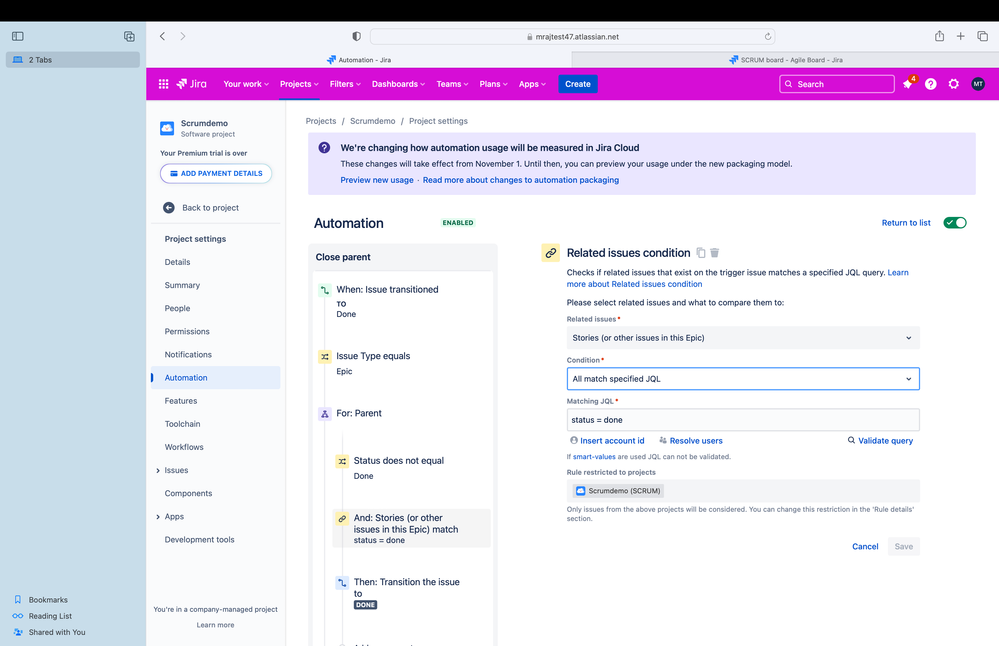Click the For: Parent branch icon
This screenshot has width=999, height=646.
pyautogui.click(x=325, y=414)
